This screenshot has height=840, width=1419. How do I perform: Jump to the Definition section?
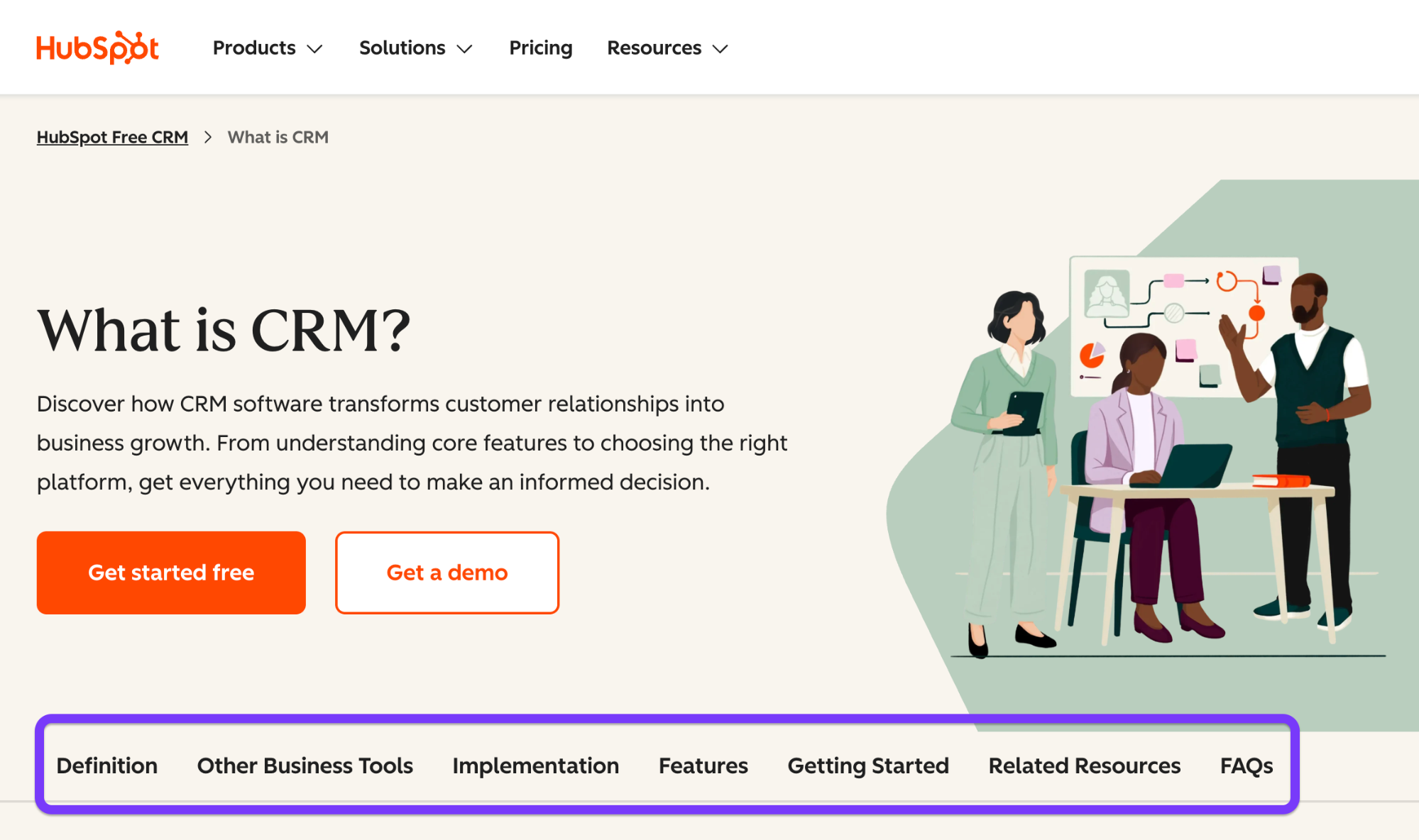[x=106, y=766]
